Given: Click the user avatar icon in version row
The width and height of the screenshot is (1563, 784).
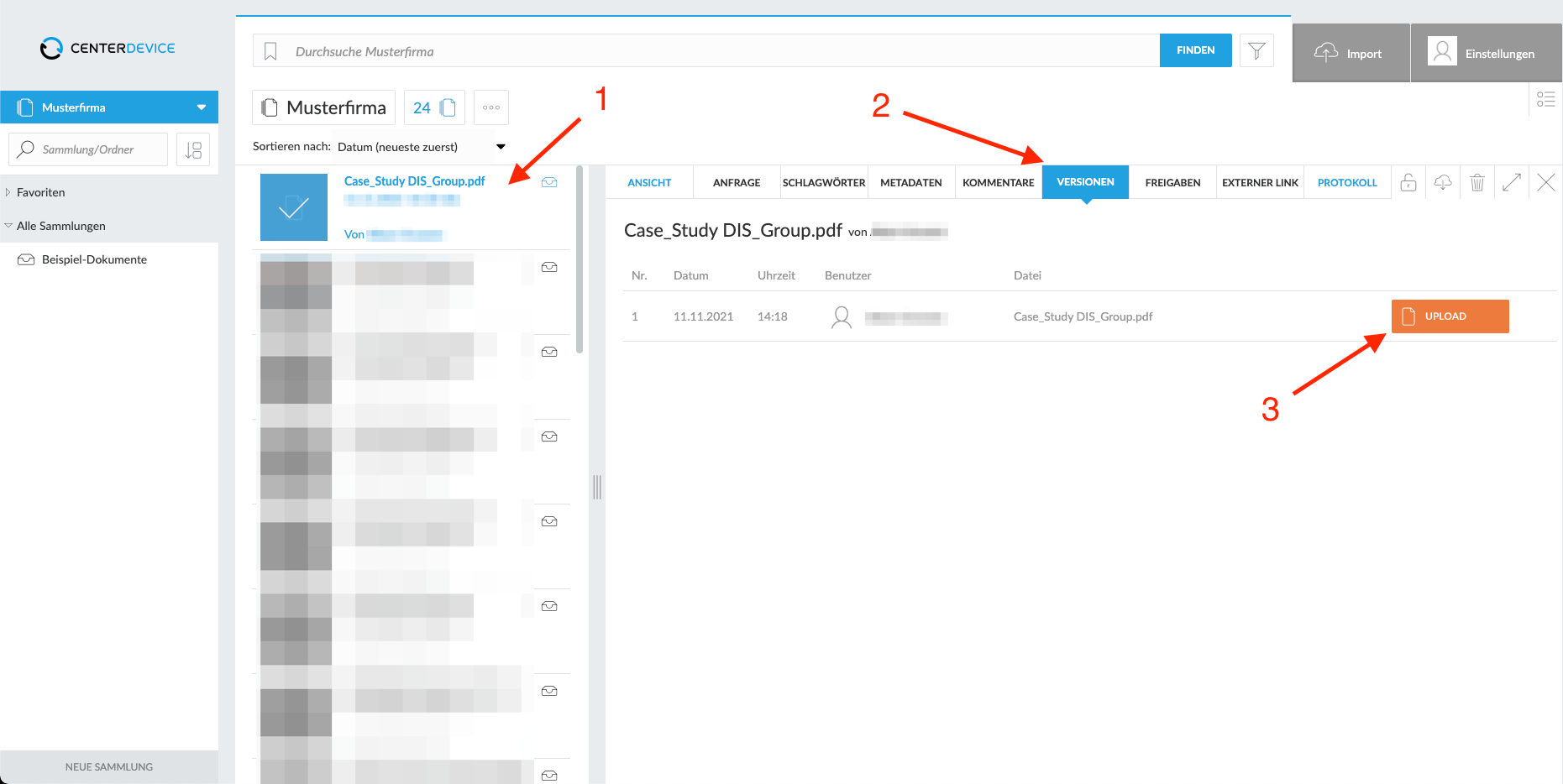Looking at the screenshot, I should click(x=841, y=316).
